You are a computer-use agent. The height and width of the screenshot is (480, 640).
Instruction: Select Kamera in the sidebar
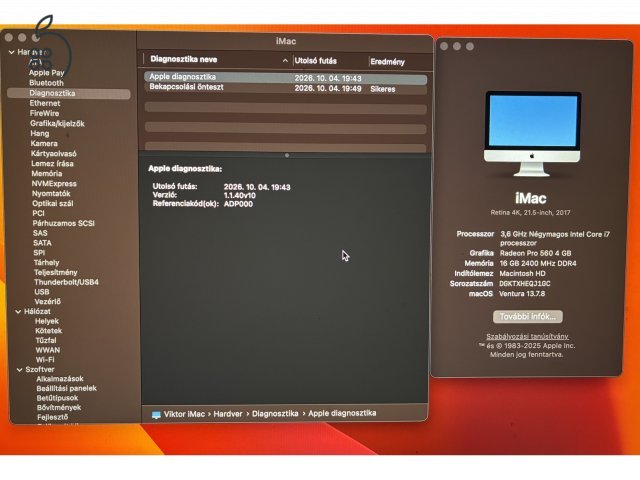coord(44,144)
